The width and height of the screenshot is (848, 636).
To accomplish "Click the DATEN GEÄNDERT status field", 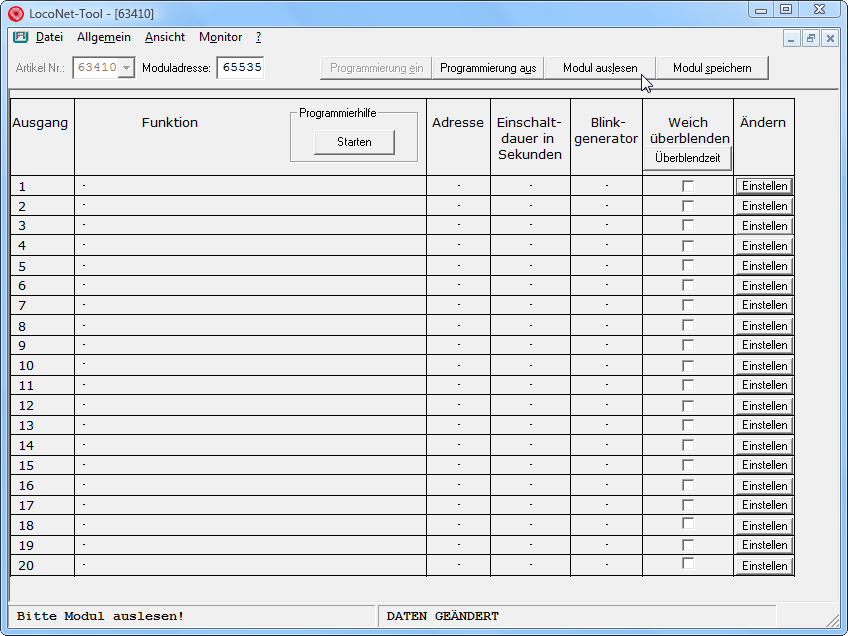I will click(577, 616).
